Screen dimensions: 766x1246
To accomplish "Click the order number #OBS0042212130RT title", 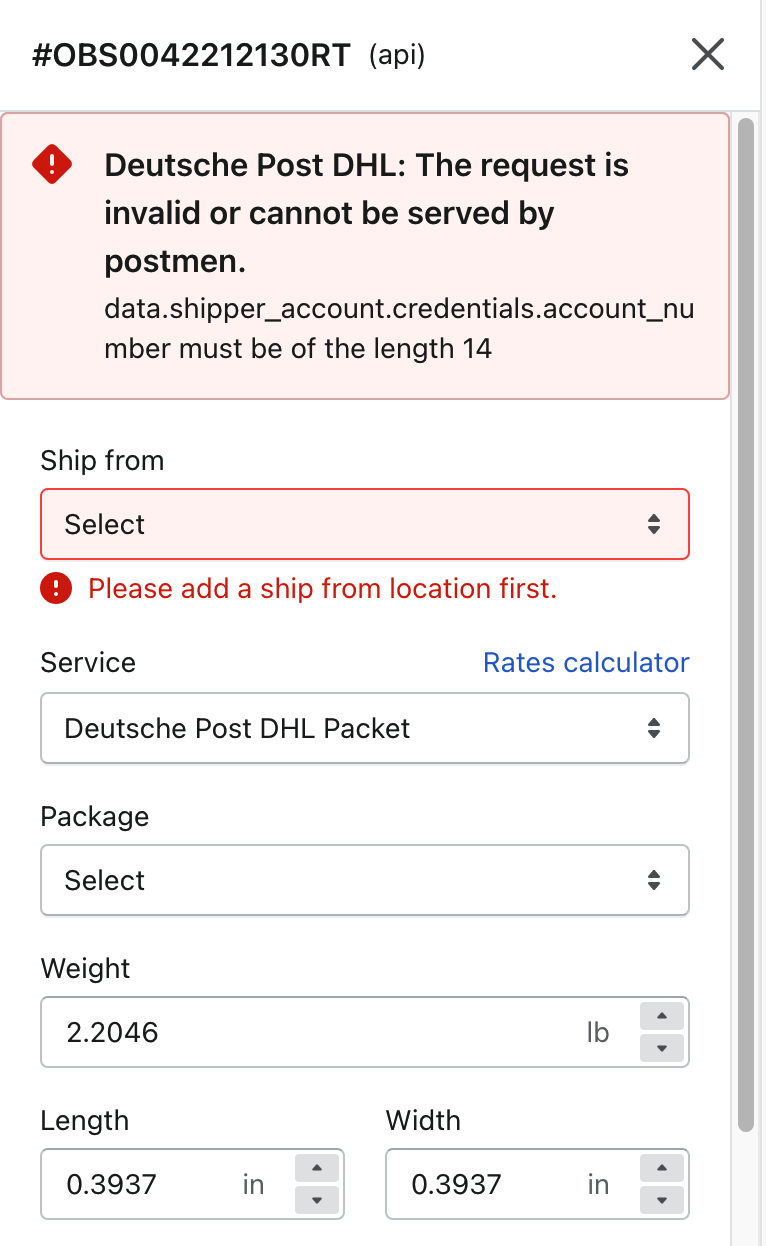I will click(x=192, y=55).
